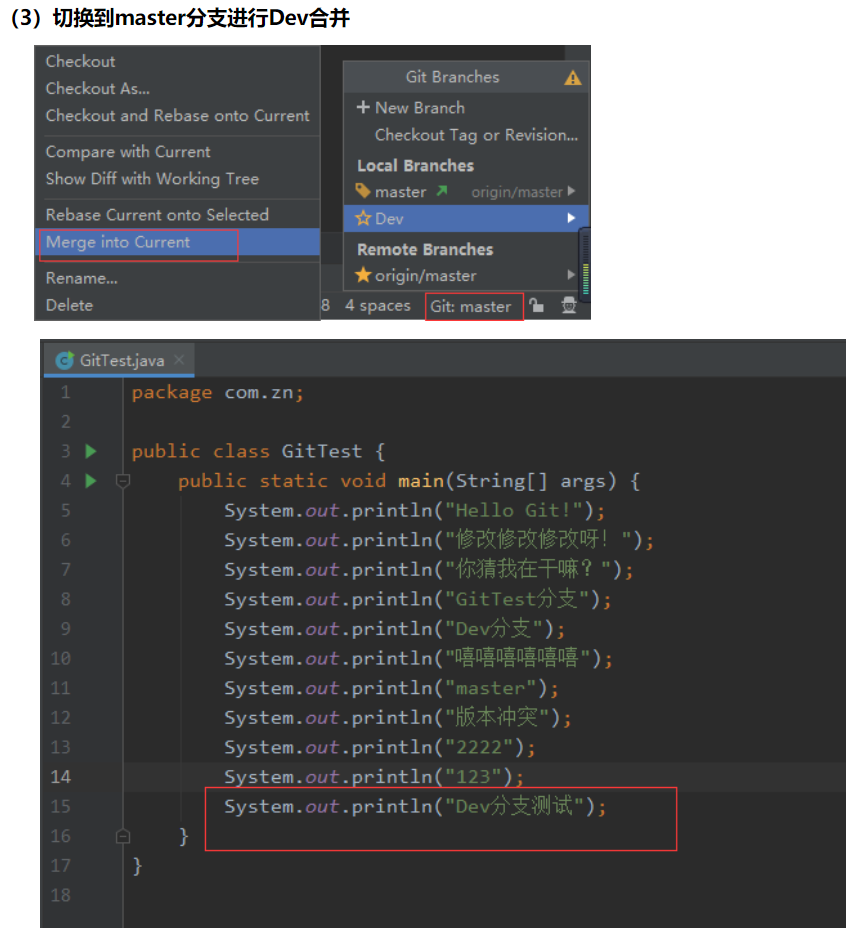This screenshot has height=928, width=863.
Task: Click the "版本冲突" string on line 12
Action: pyautogui.click(x=497, y=717)
